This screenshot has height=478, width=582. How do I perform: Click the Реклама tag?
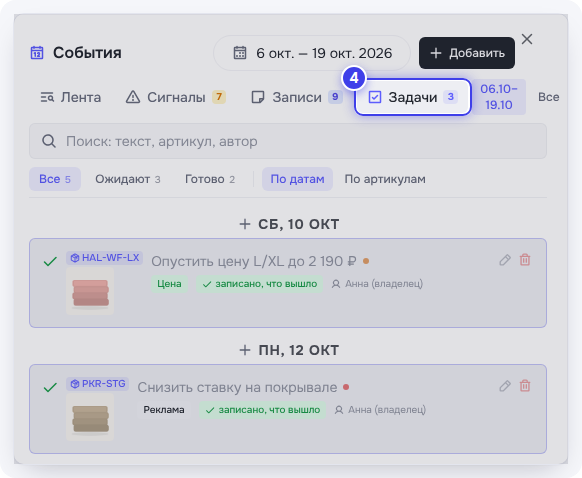[164, 410]
